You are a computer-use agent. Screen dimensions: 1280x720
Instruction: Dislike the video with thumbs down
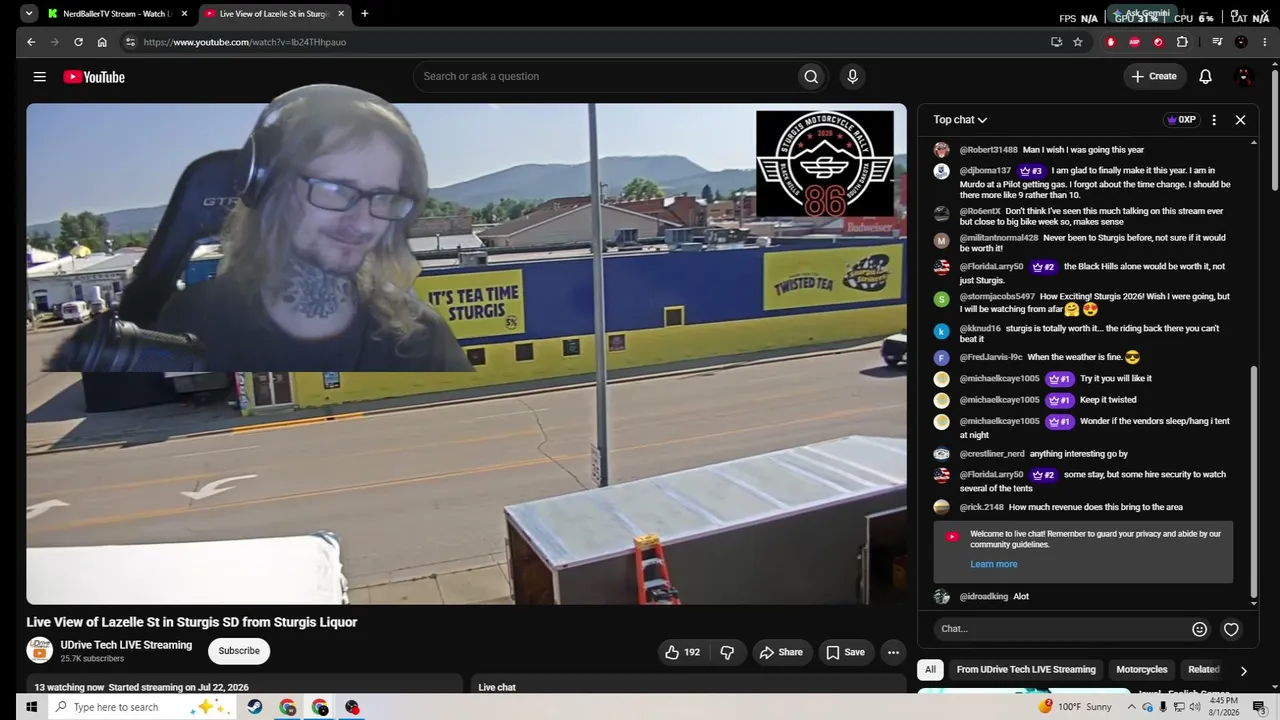727,652
